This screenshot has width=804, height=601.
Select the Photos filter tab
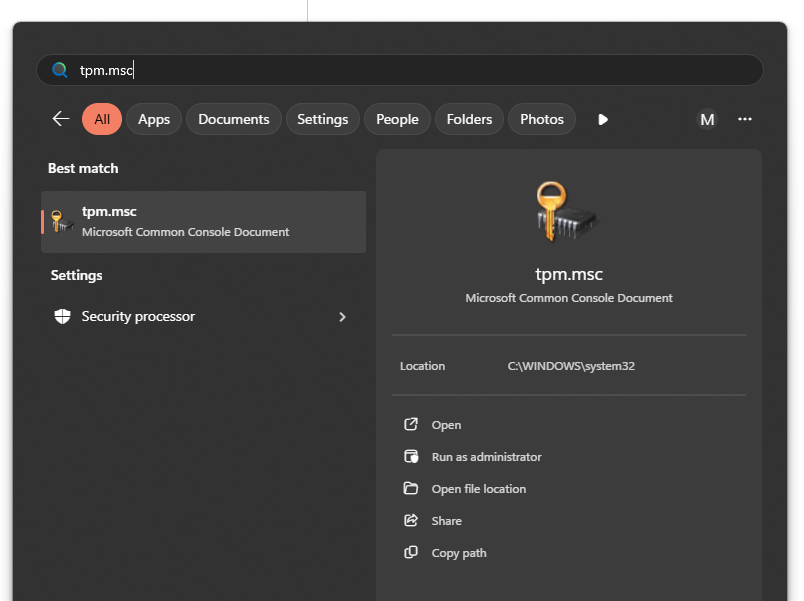(542, 119)
